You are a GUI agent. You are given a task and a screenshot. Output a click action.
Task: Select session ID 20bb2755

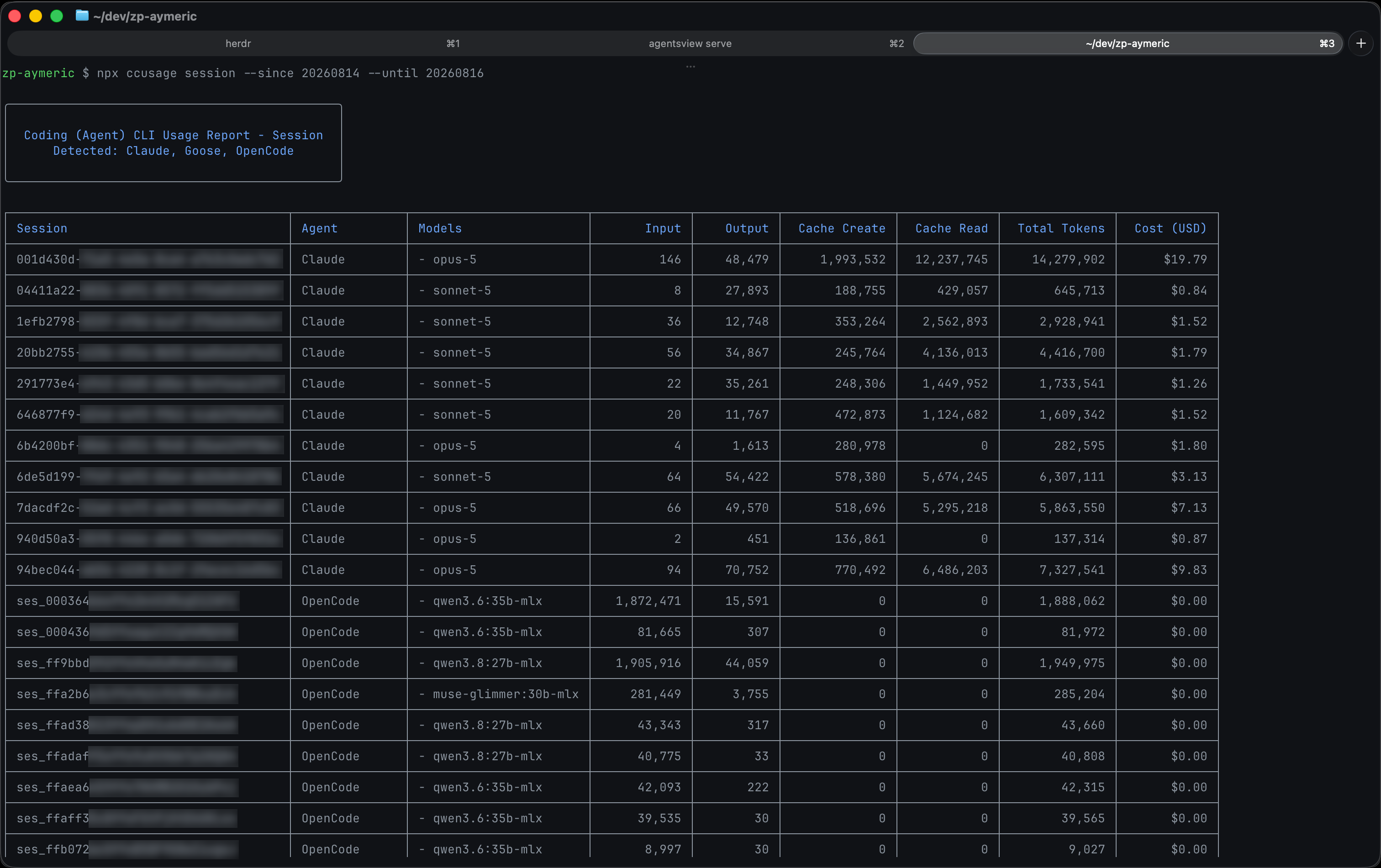coord(45,352)
